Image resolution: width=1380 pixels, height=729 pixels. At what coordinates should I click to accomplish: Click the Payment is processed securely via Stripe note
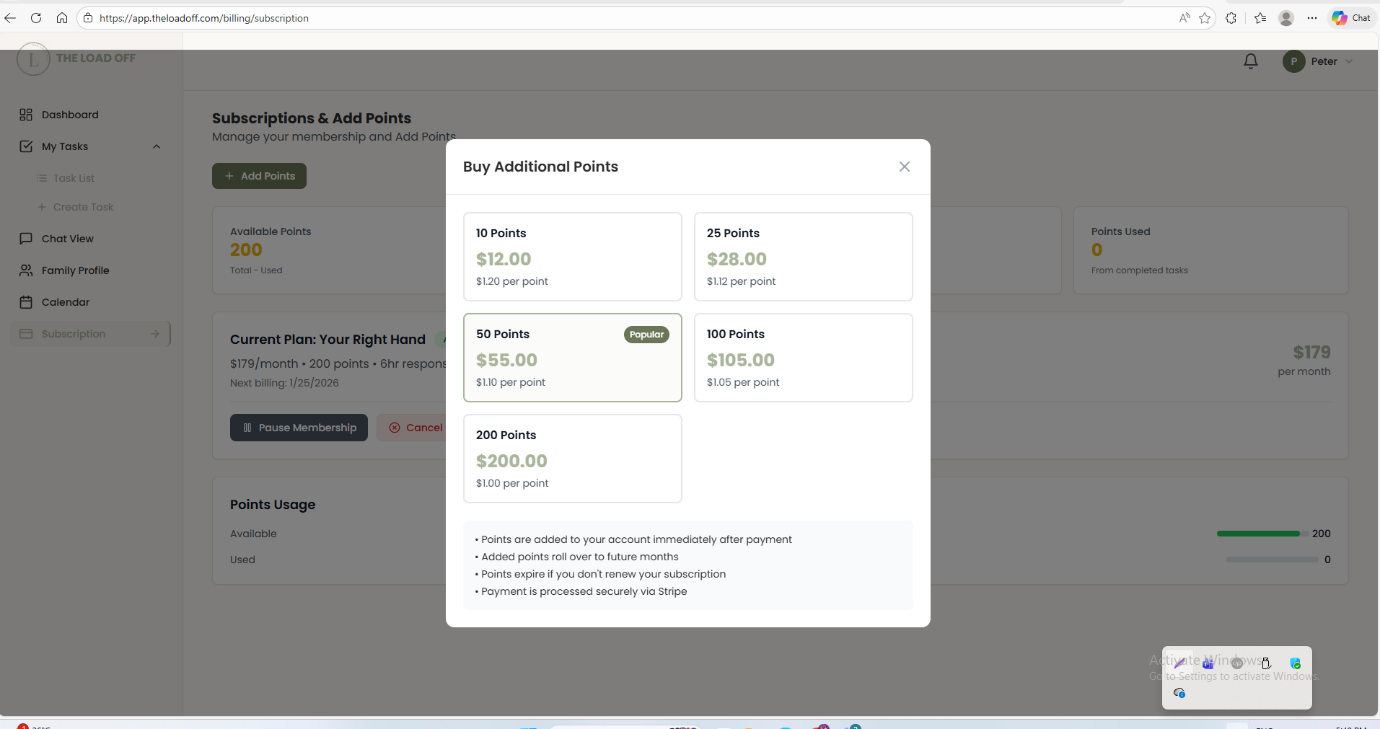[x=581, y=591]
